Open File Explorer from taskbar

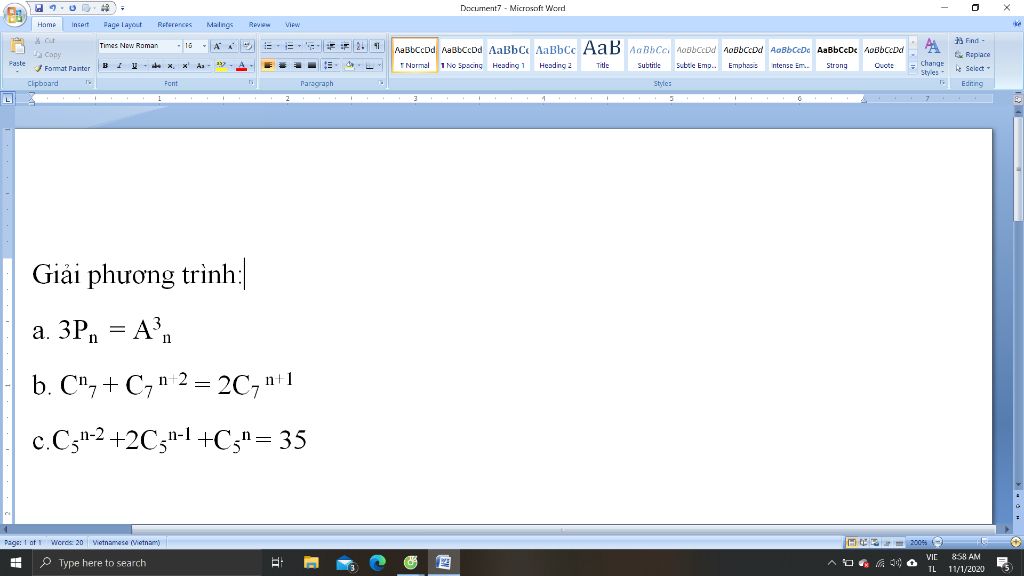[x=311, y=562]
